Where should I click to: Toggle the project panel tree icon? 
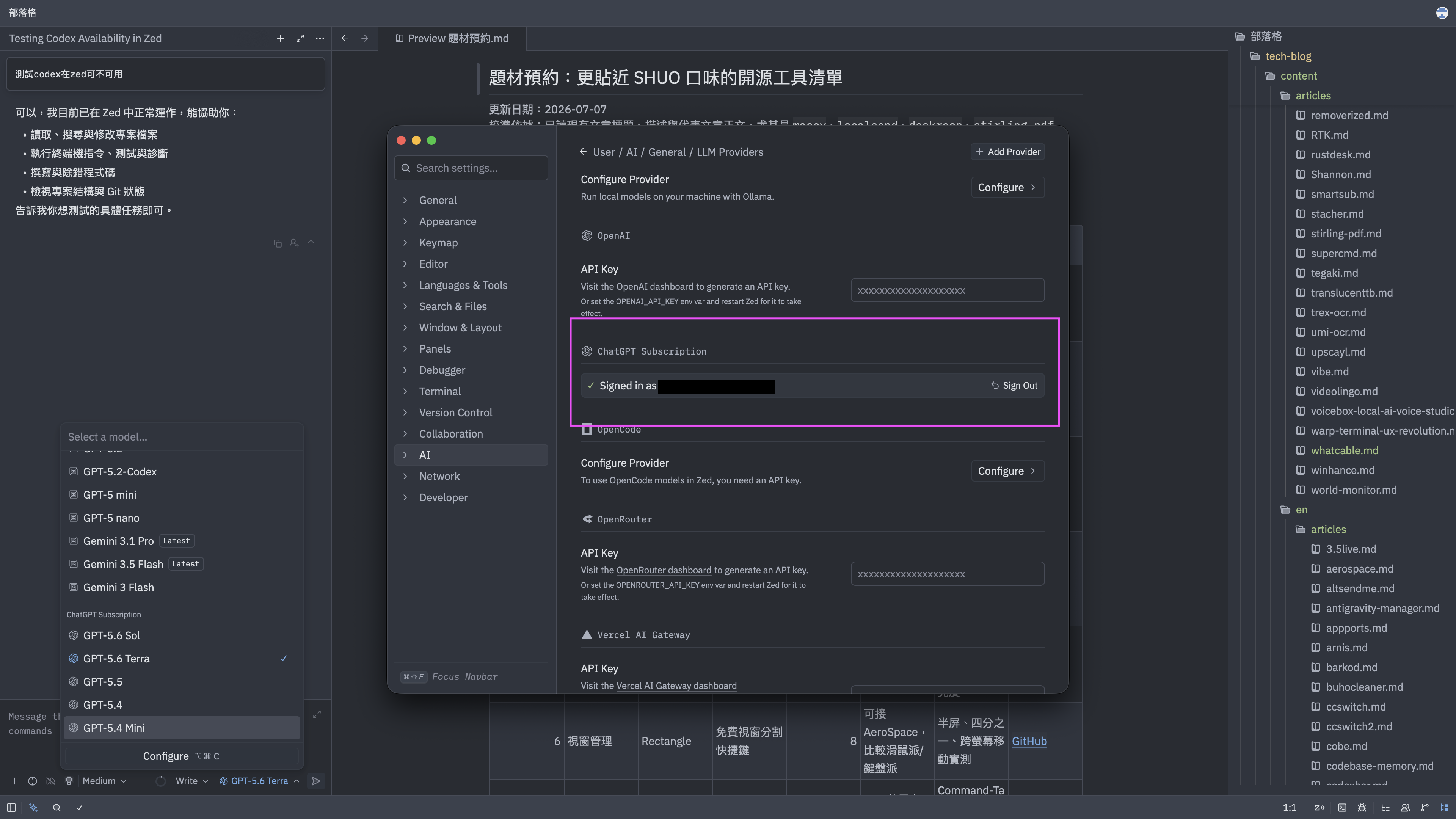click(1444, 807)
